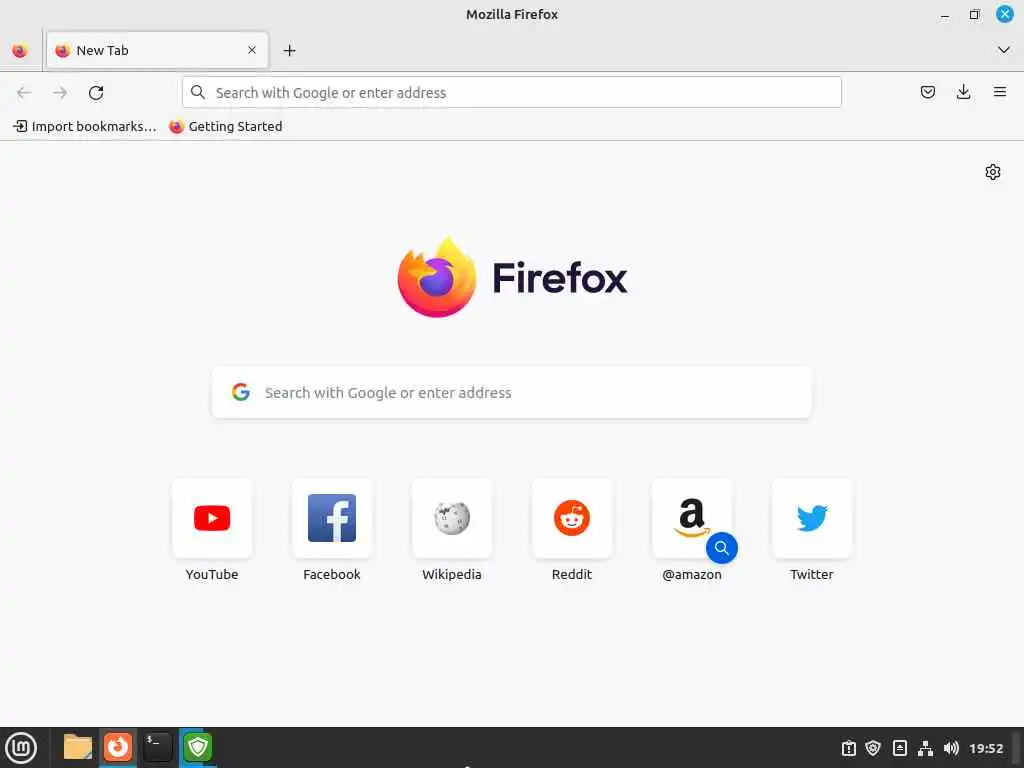The height and width of the screenshot is (768, 1024).
Task: Open the Facebook shortcut tile
Action: click(332, 519)
